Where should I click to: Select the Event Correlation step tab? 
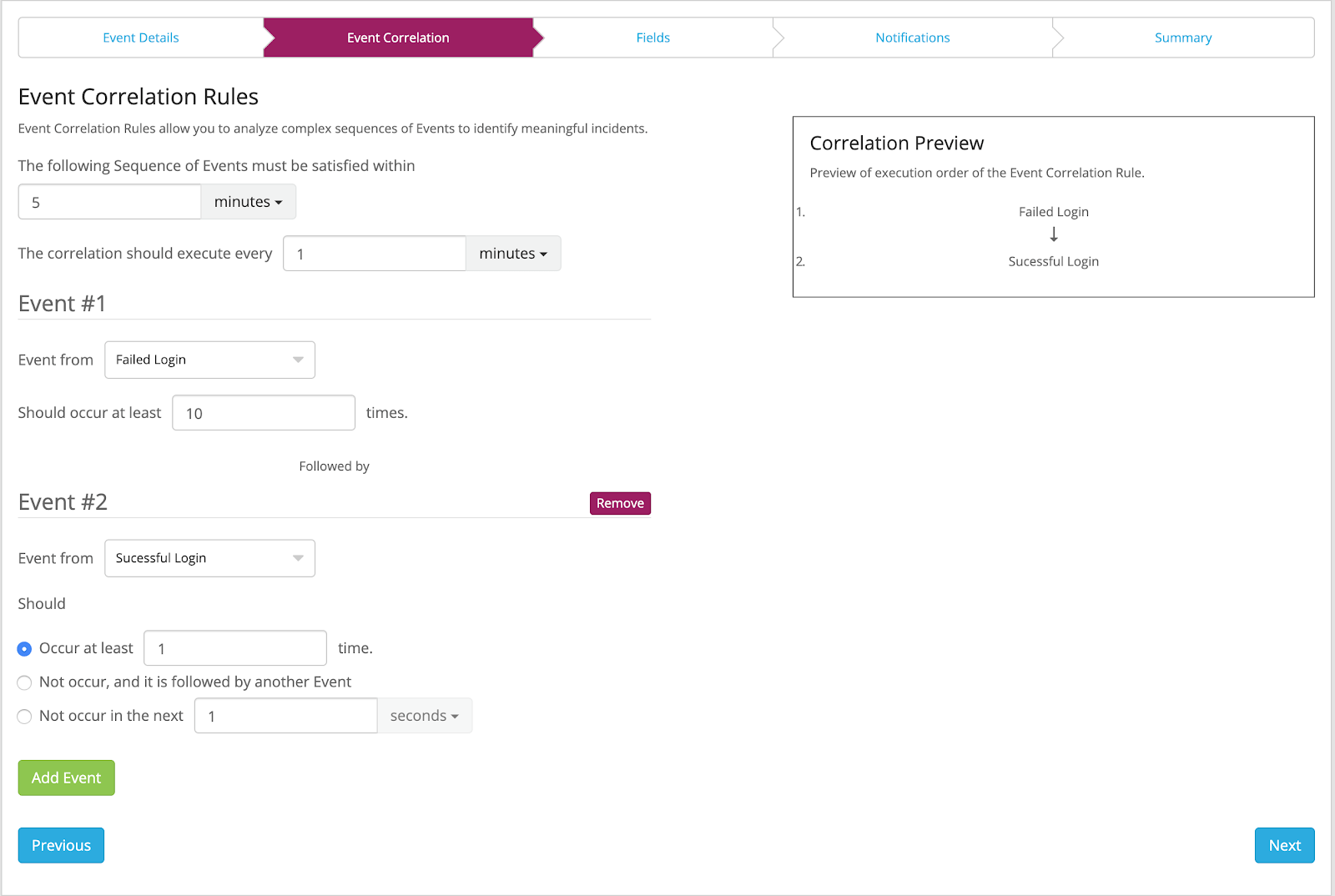coord(398,38)
